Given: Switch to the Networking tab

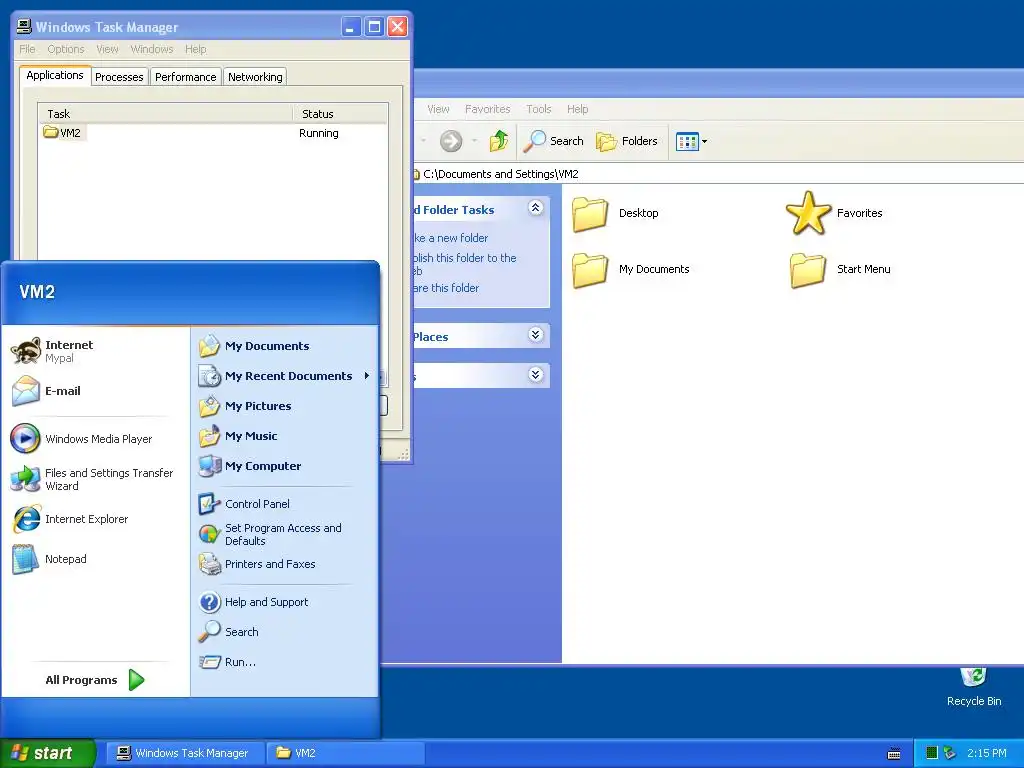Looking at the screenshot, I should click(255, 76).
